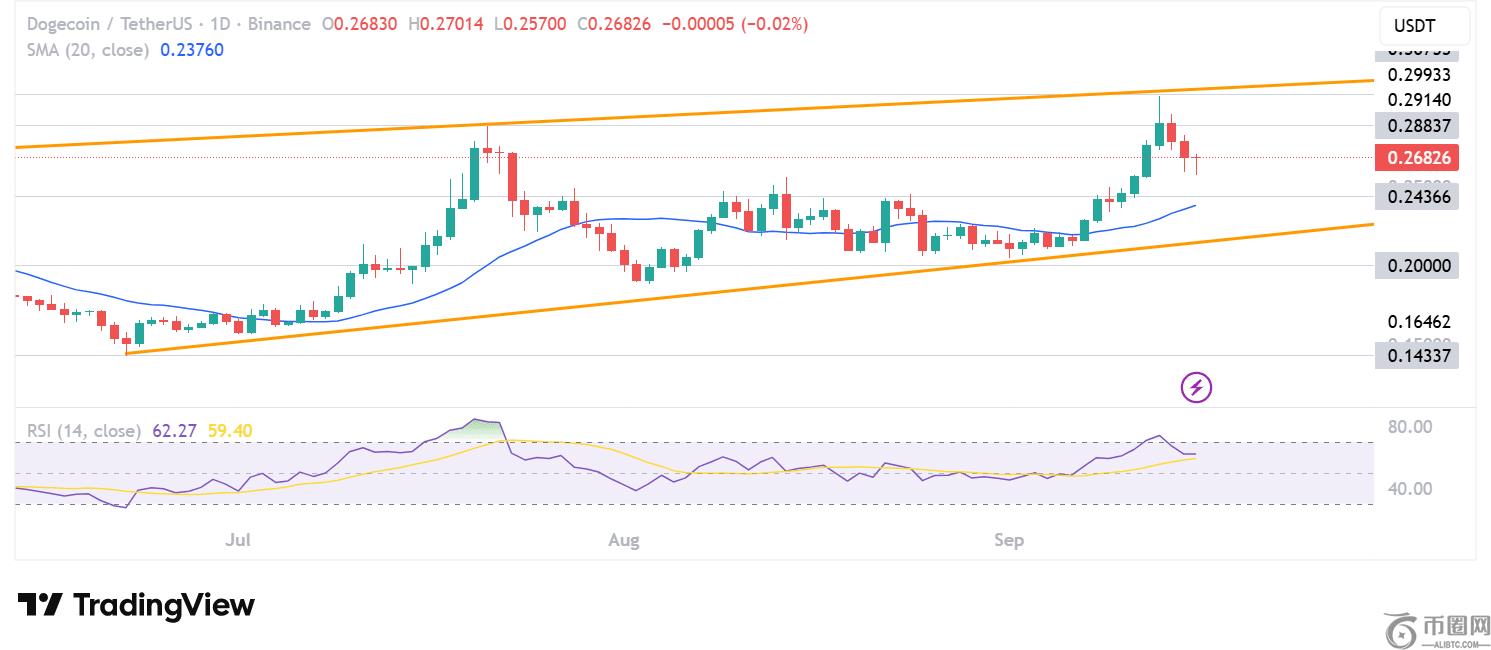
Task: Select the 0.14337 price level label
Action: (1416, 355)
